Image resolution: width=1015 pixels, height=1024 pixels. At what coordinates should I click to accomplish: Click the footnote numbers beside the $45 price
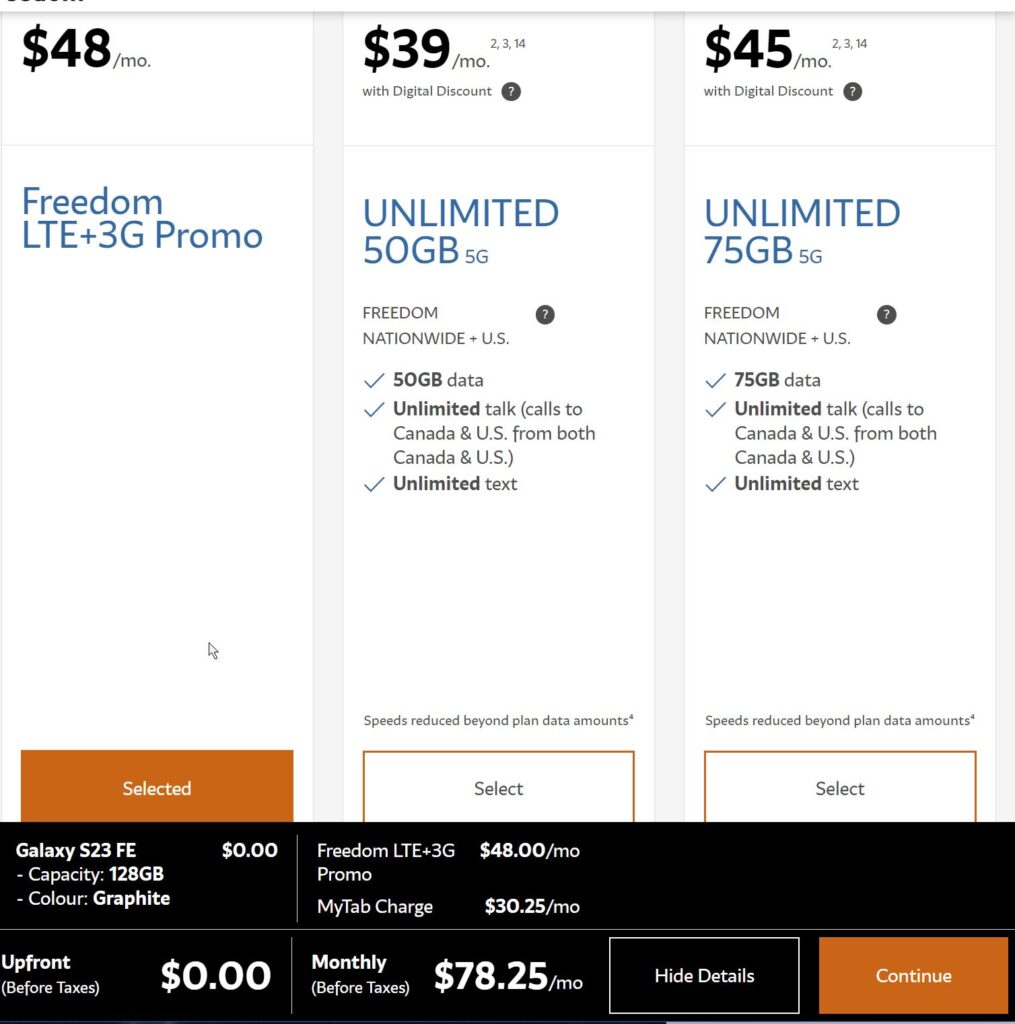849,44
